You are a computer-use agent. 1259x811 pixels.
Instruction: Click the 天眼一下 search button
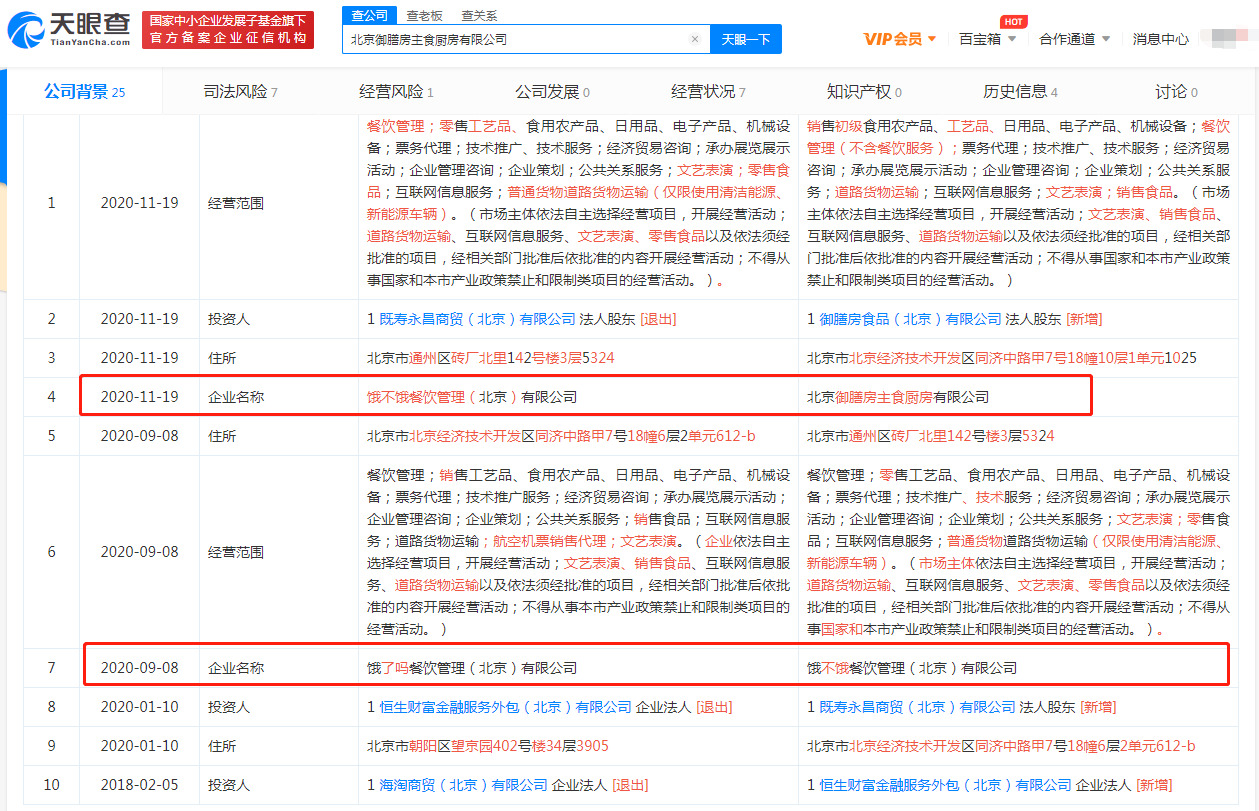pos(746,39)
